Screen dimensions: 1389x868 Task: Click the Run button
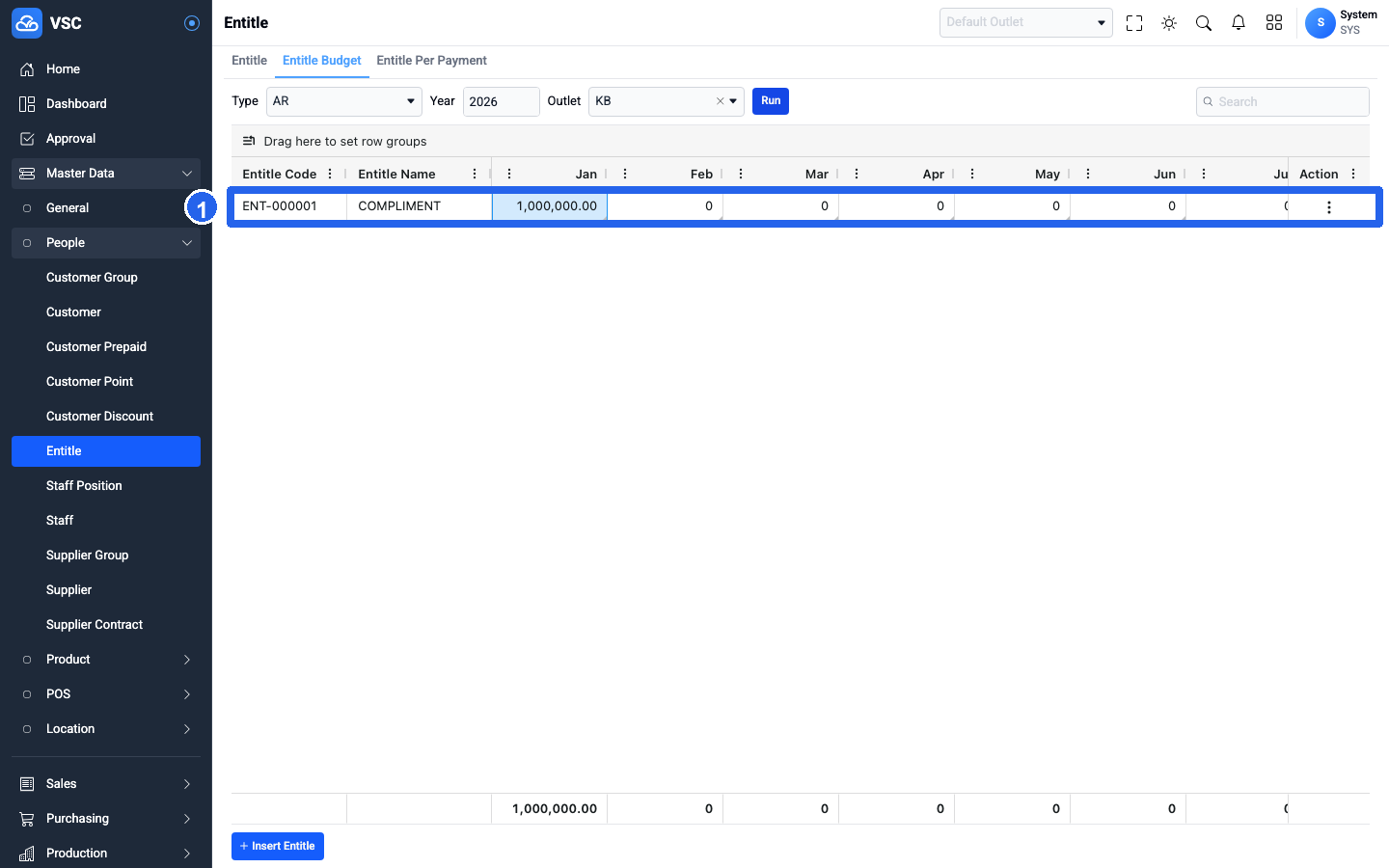[771, 101]
